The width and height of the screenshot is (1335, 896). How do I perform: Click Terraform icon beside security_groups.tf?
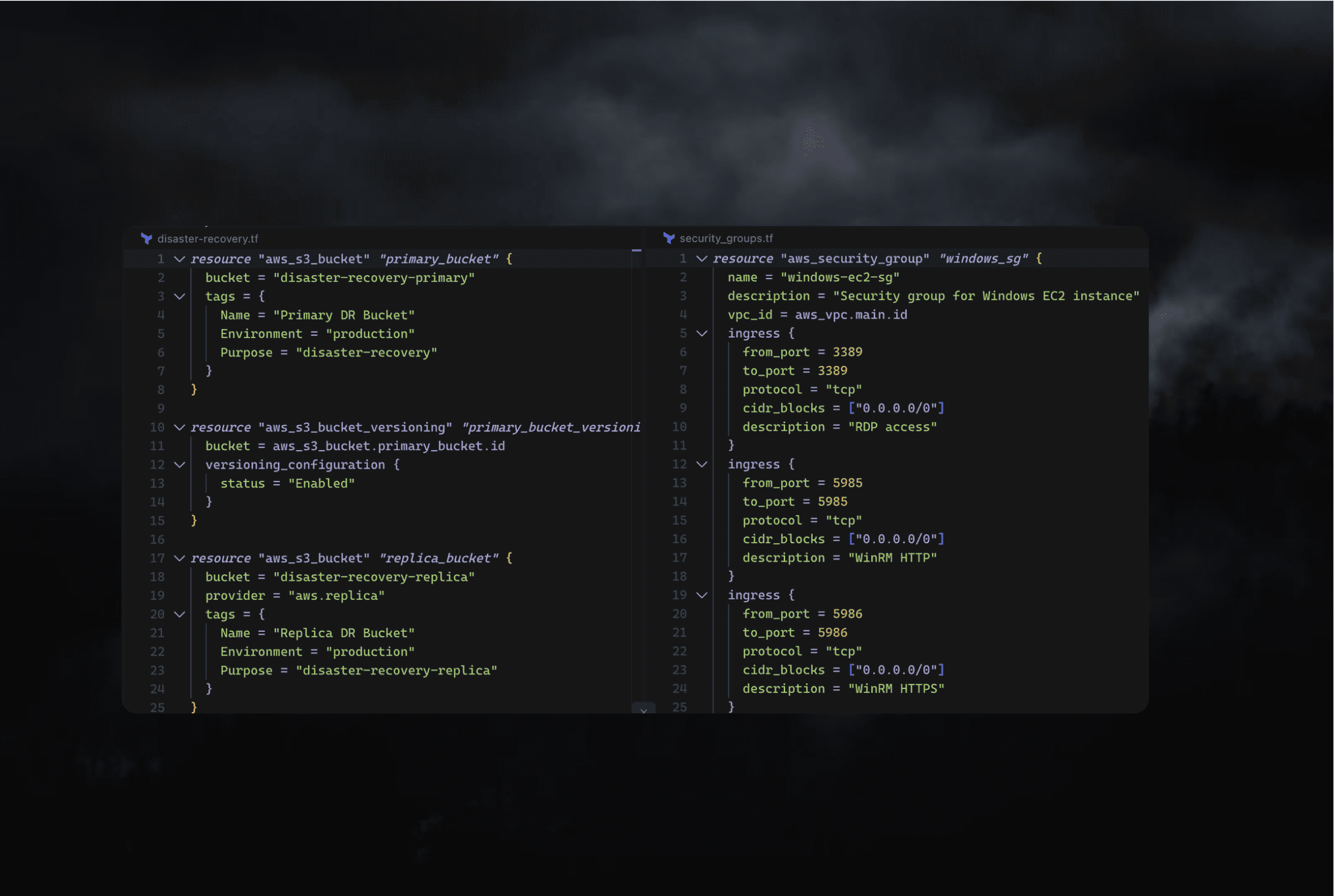pos(669,238)
